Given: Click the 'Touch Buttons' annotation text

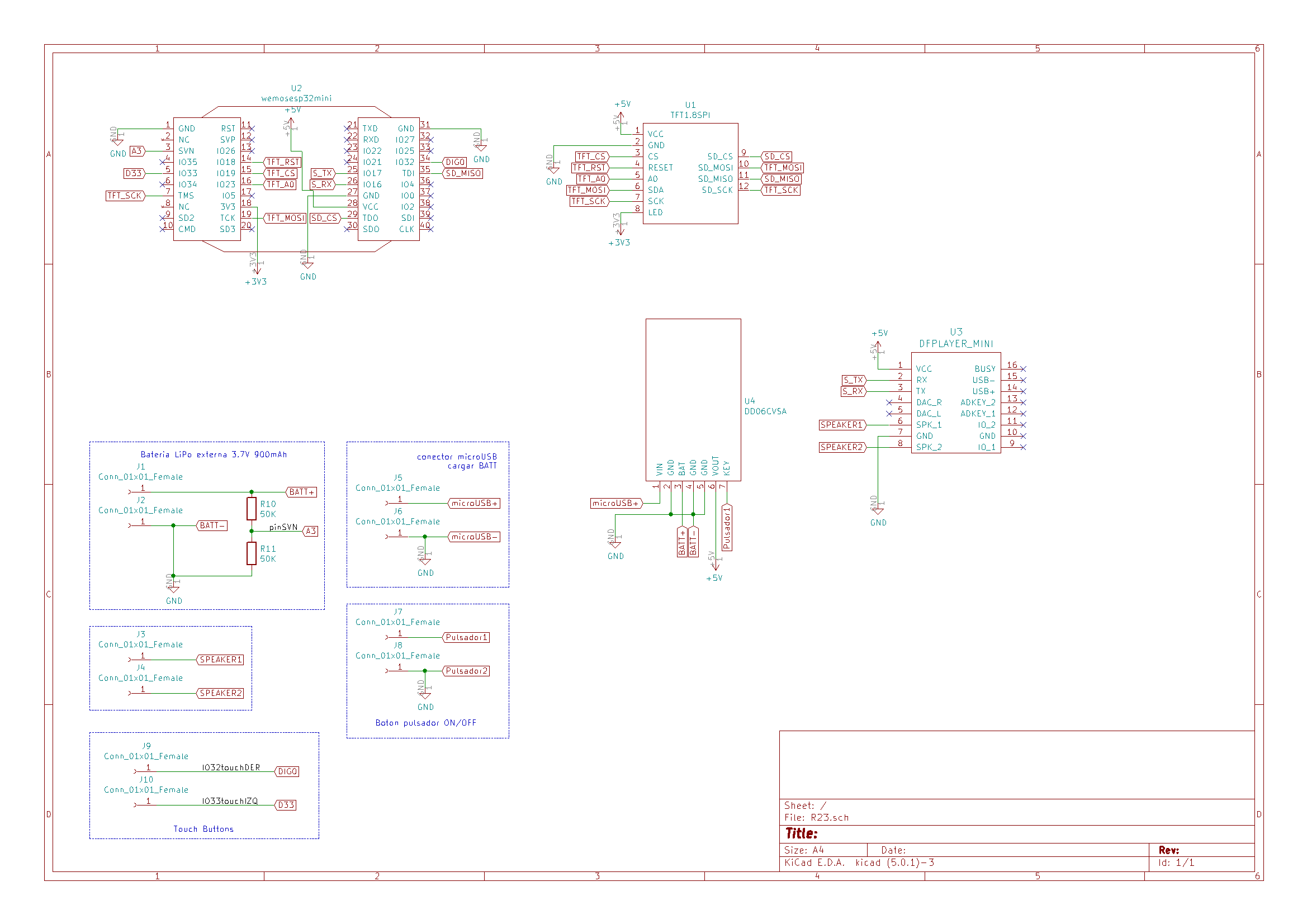Looking at the screenshot, I should coord(203,829).
